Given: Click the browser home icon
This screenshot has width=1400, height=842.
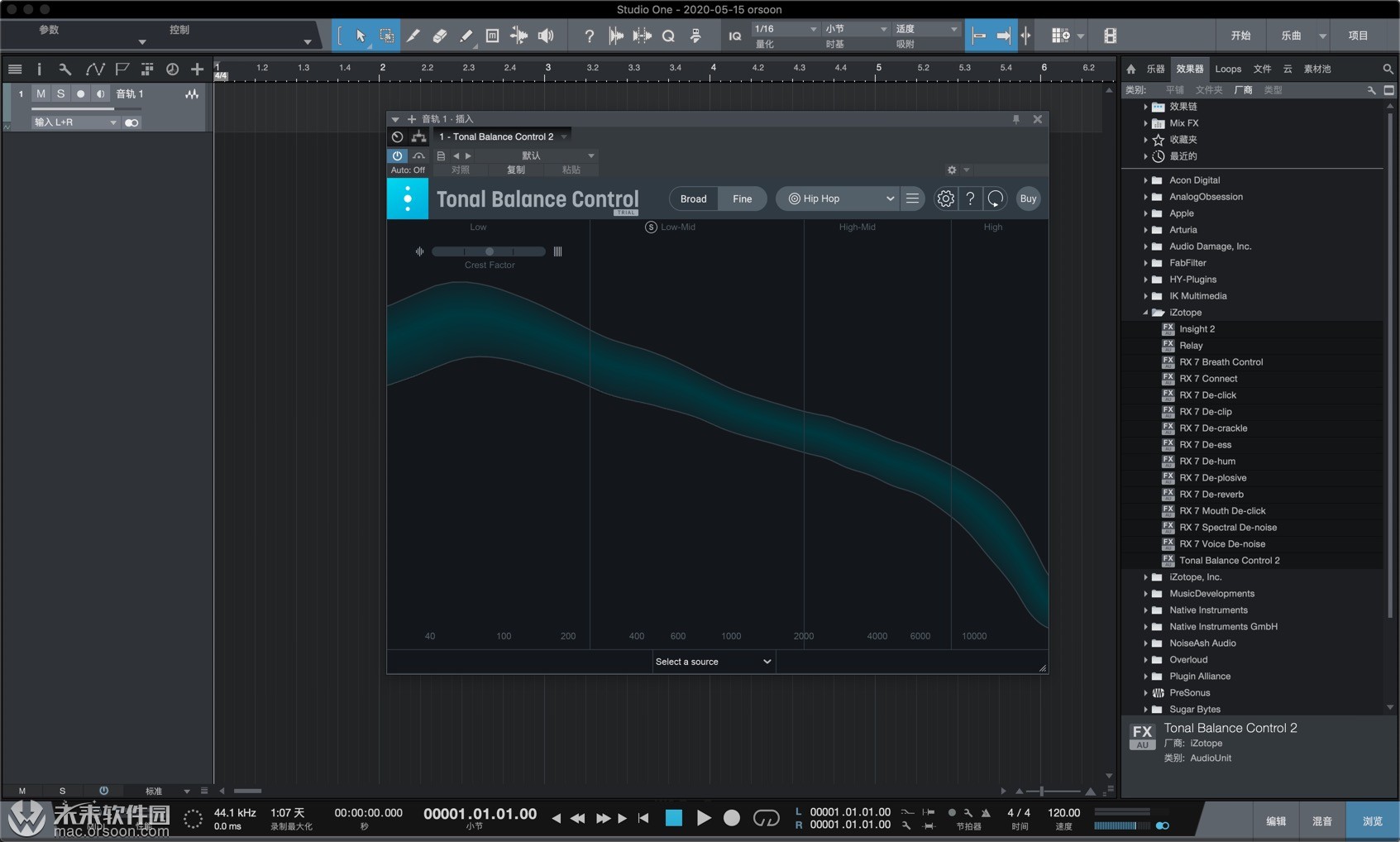Looking at the screenshot, I should tap(1131, 69).
